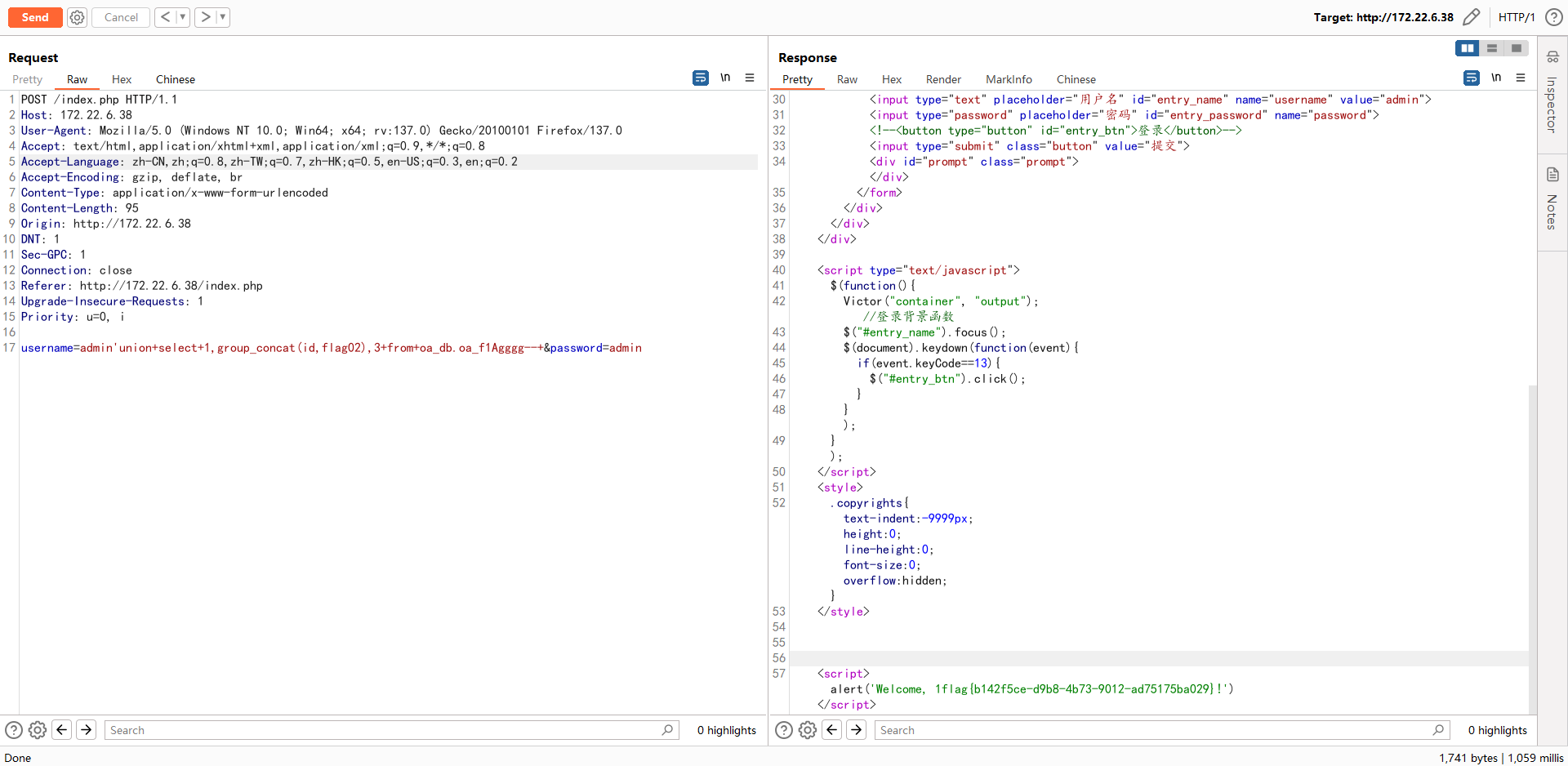Open Request panel hamburger menu
Image resolution: width=1568 pixels, height=766 pixels.
click(x=750, y=78)
